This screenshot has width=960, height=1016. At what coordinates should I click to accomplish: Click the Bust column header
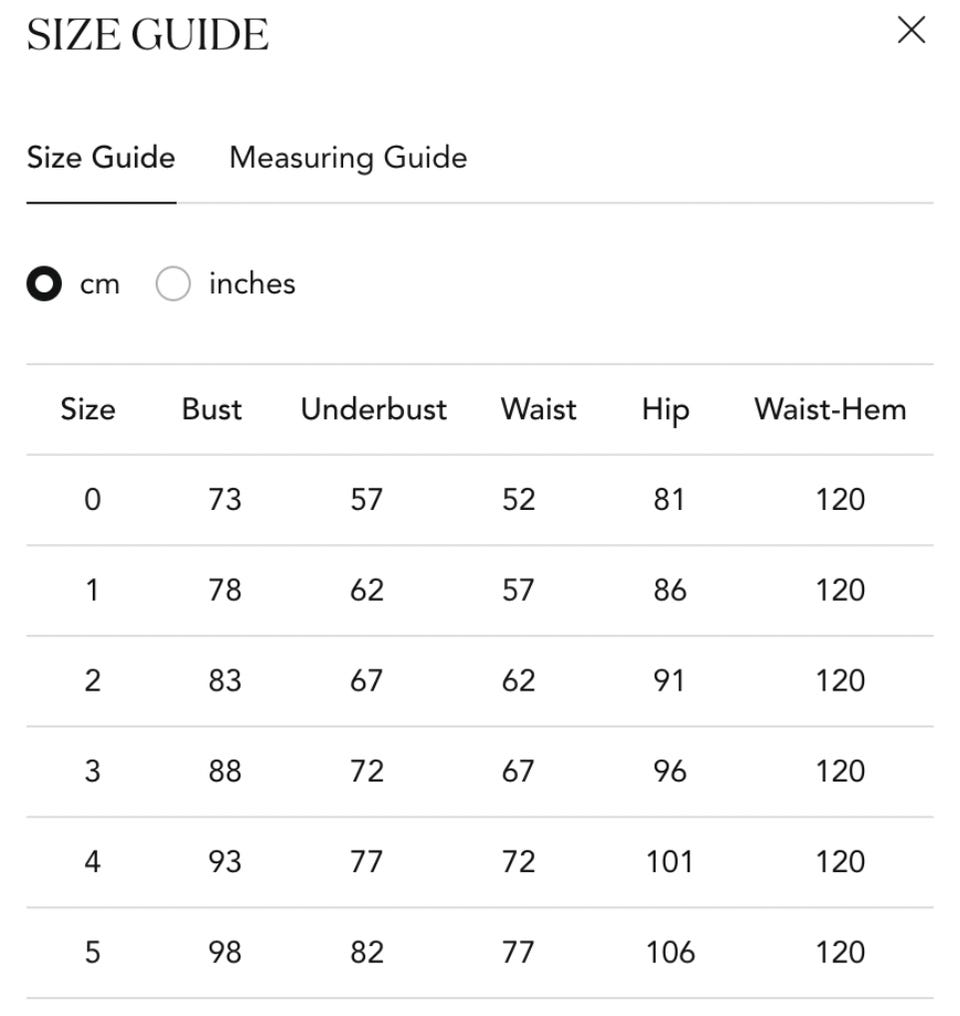click(212, 410)
